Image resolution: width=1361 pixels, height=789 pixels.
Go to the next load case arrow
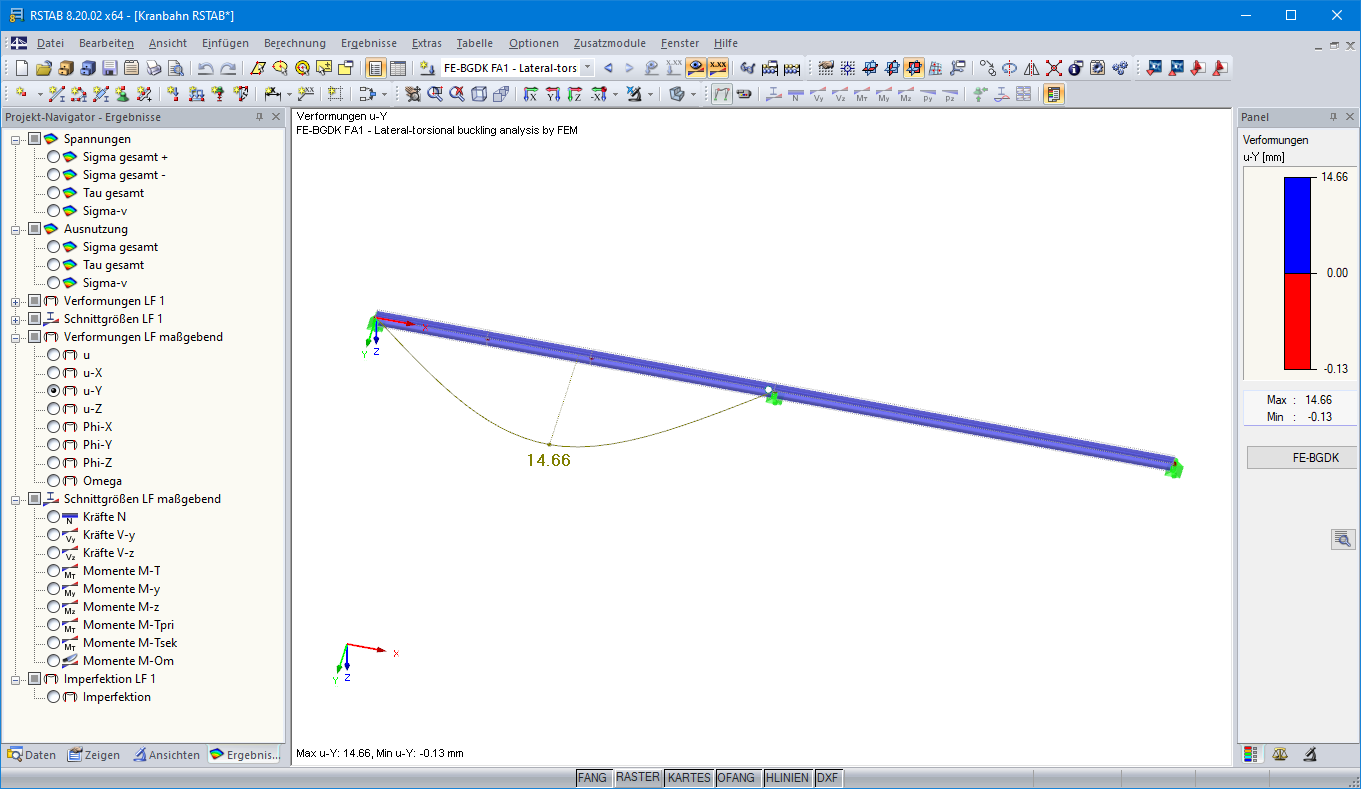(x=629, y=68)
